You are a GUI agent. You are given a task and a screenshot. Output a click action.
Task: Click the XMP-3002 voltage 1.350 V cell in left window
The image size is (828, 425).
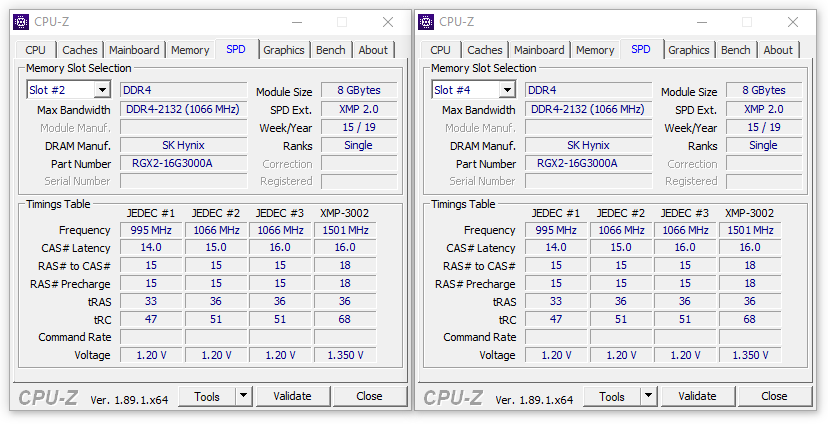(345, 355)
